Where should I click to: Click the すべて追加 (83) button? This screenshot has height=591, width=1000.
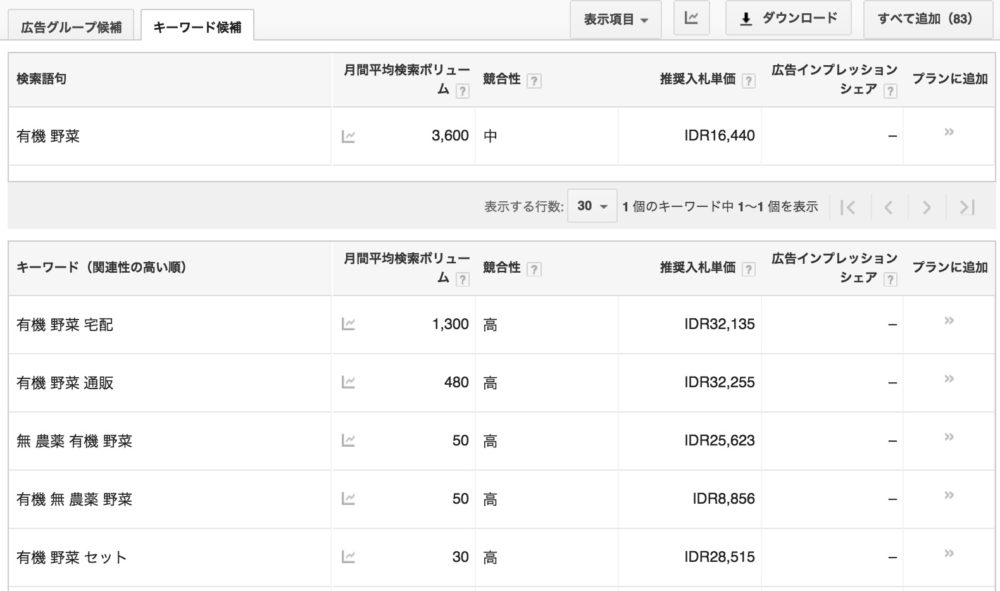925,18
